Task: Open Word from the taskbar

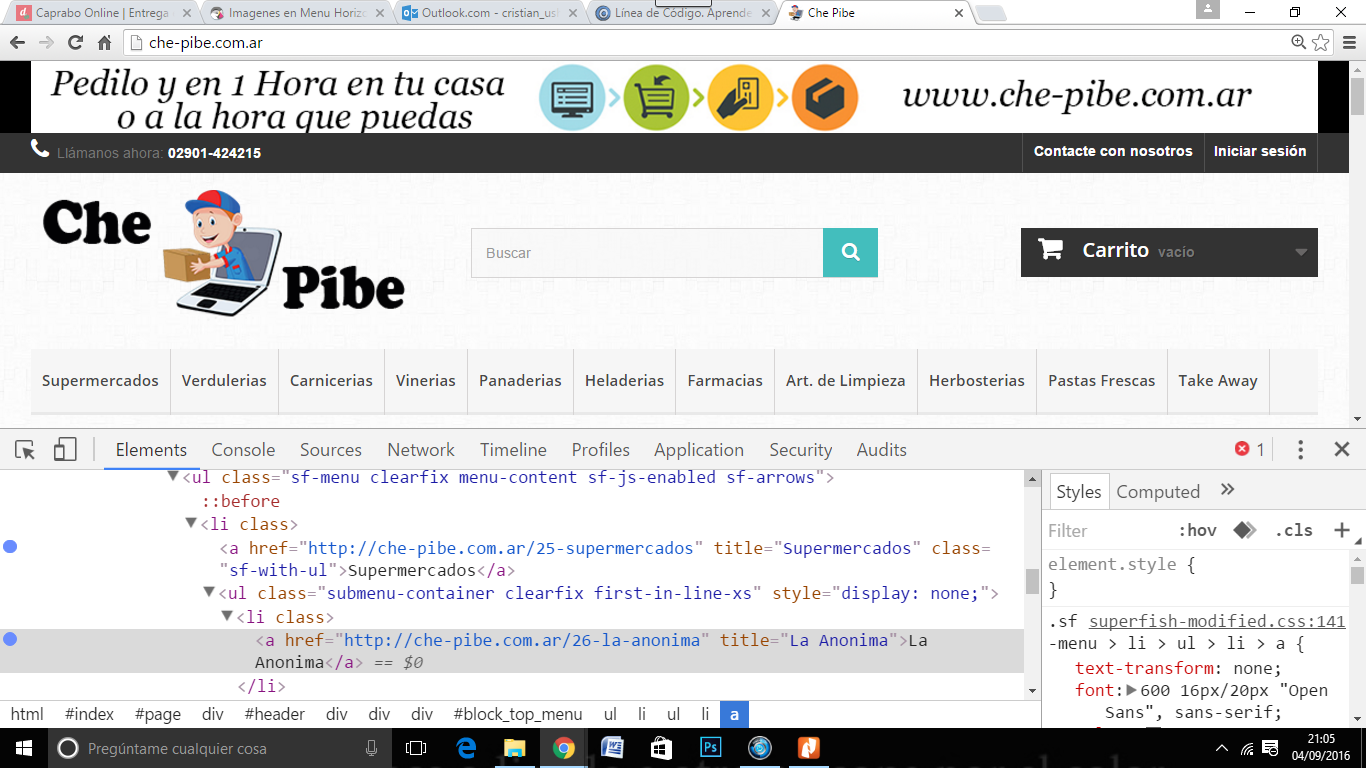Action: (x=612, y=748)
